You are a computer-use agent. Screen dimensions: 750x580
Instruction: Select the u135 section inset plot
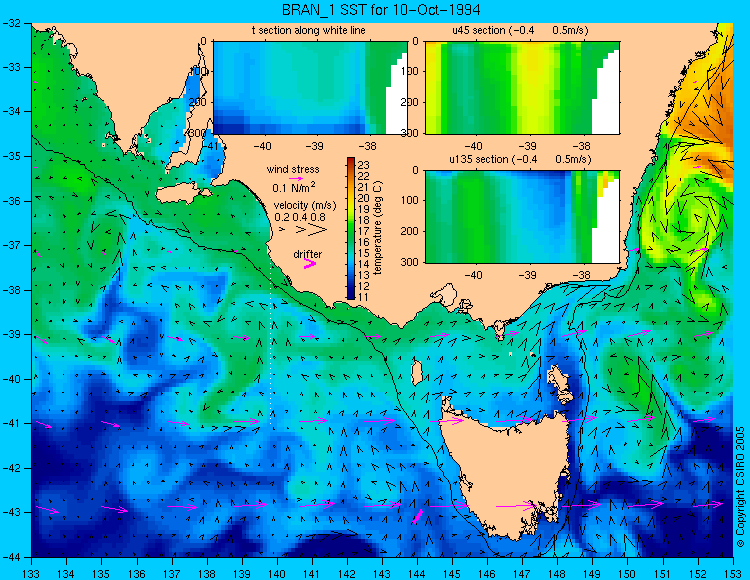coord(522,217)
